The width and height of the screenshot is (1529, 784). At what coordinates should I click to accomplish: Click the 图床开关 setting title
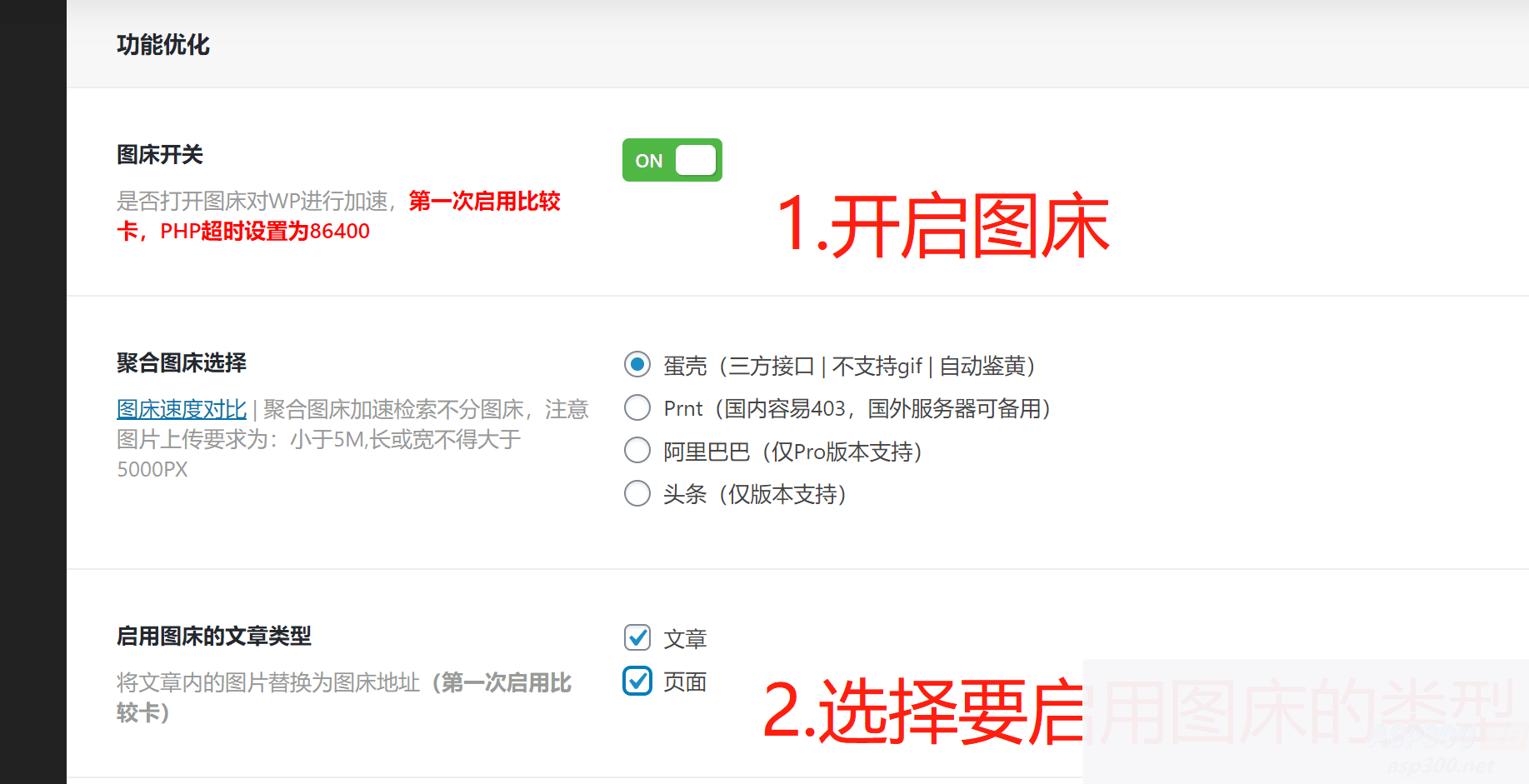click(160, 154)
